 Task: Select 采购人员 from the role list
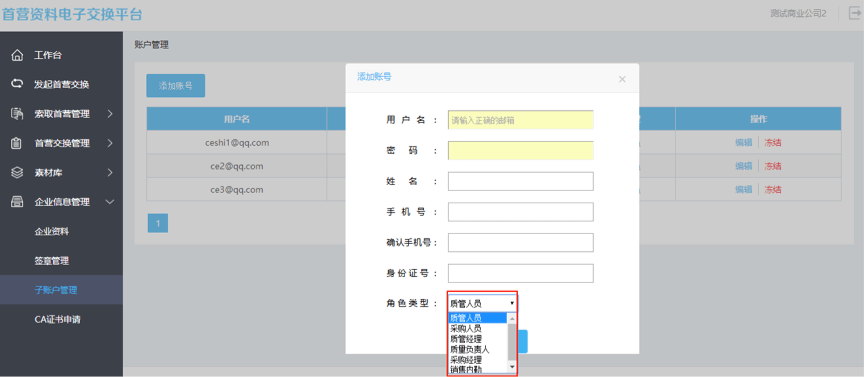[466, 328]
